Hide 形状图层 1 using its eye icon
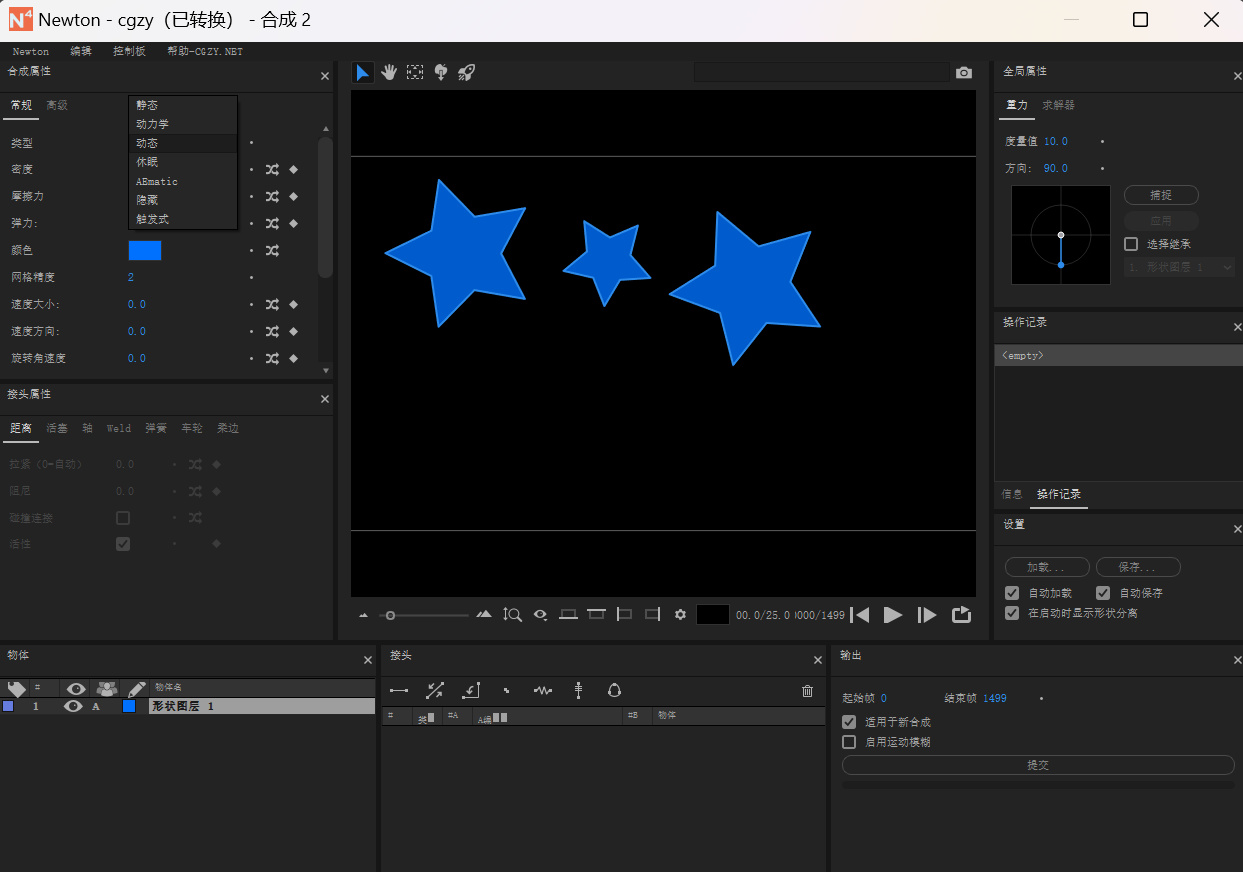The width and height of the screenshot is (1243, 872). pos(73,706)
